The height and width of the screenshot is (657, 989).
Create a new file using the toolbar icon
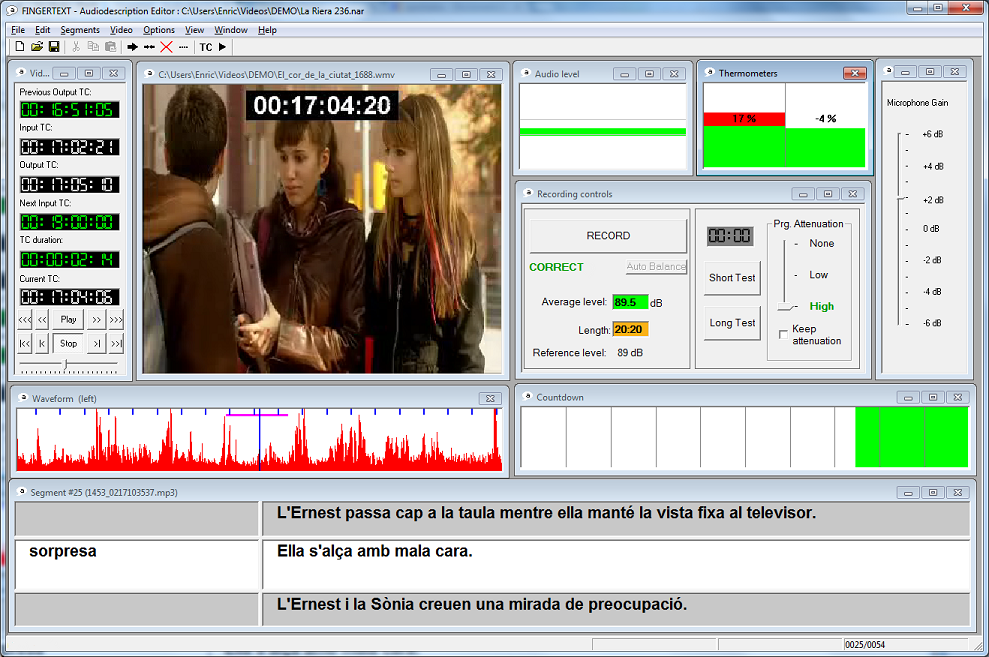pyautogui.click(x=20, y=47)
